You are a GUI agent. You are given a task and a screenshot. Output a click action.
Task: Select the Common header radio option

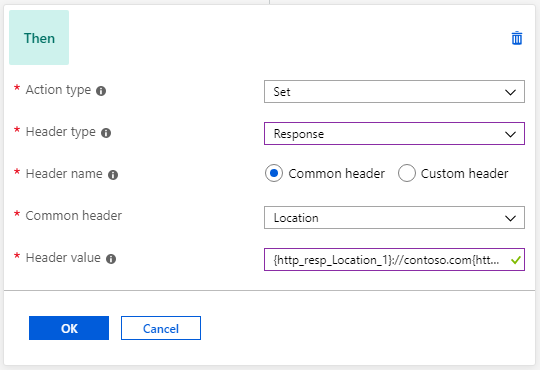click(x=274, y=173)
